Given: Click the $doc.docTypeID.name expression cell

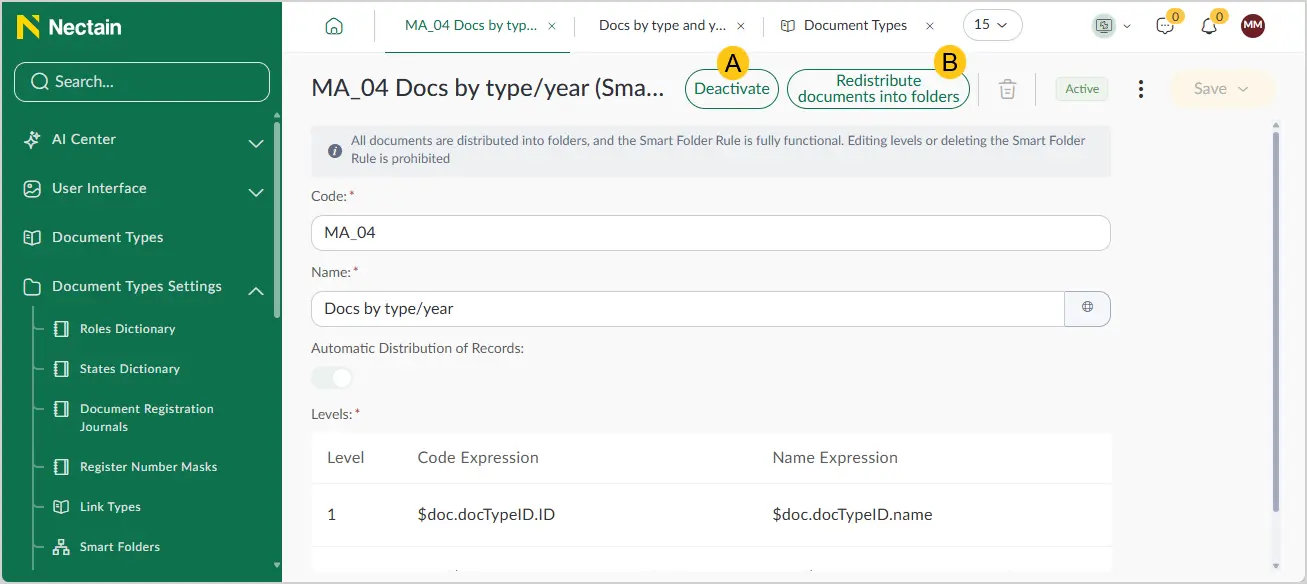Looking at the screenshot, I should 852,515.
